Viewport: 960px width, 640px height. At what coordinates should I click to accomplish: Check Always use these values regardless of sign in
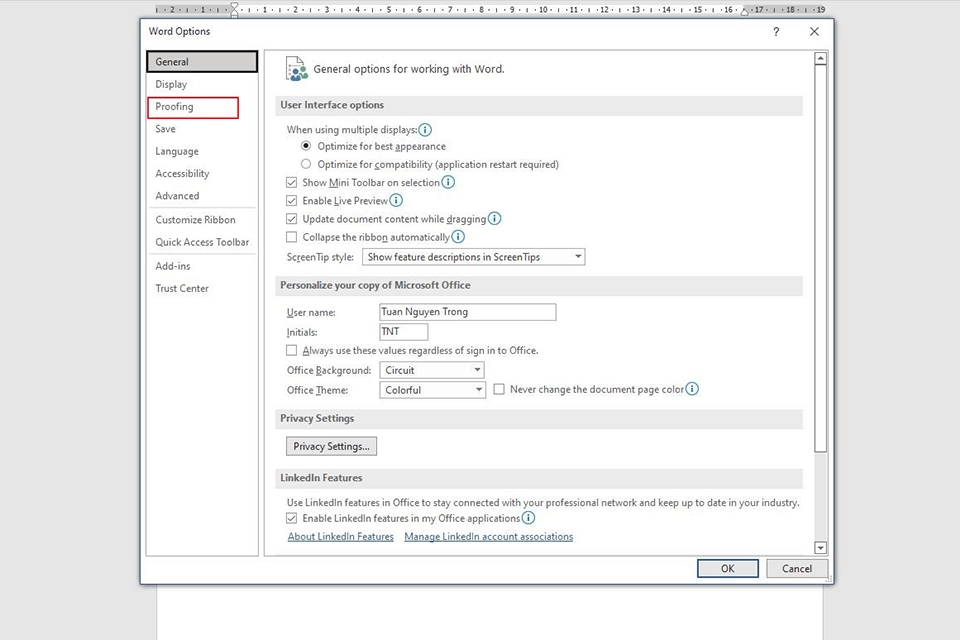pos(291,350)
